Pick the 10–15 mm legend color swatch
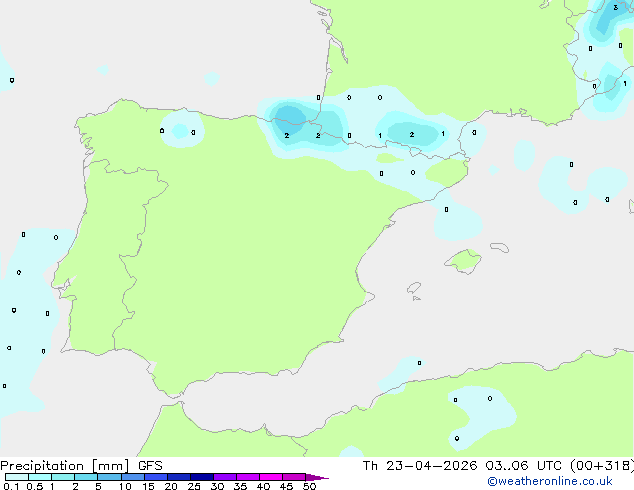Screen dimensions: 634x490 [132, 477]
